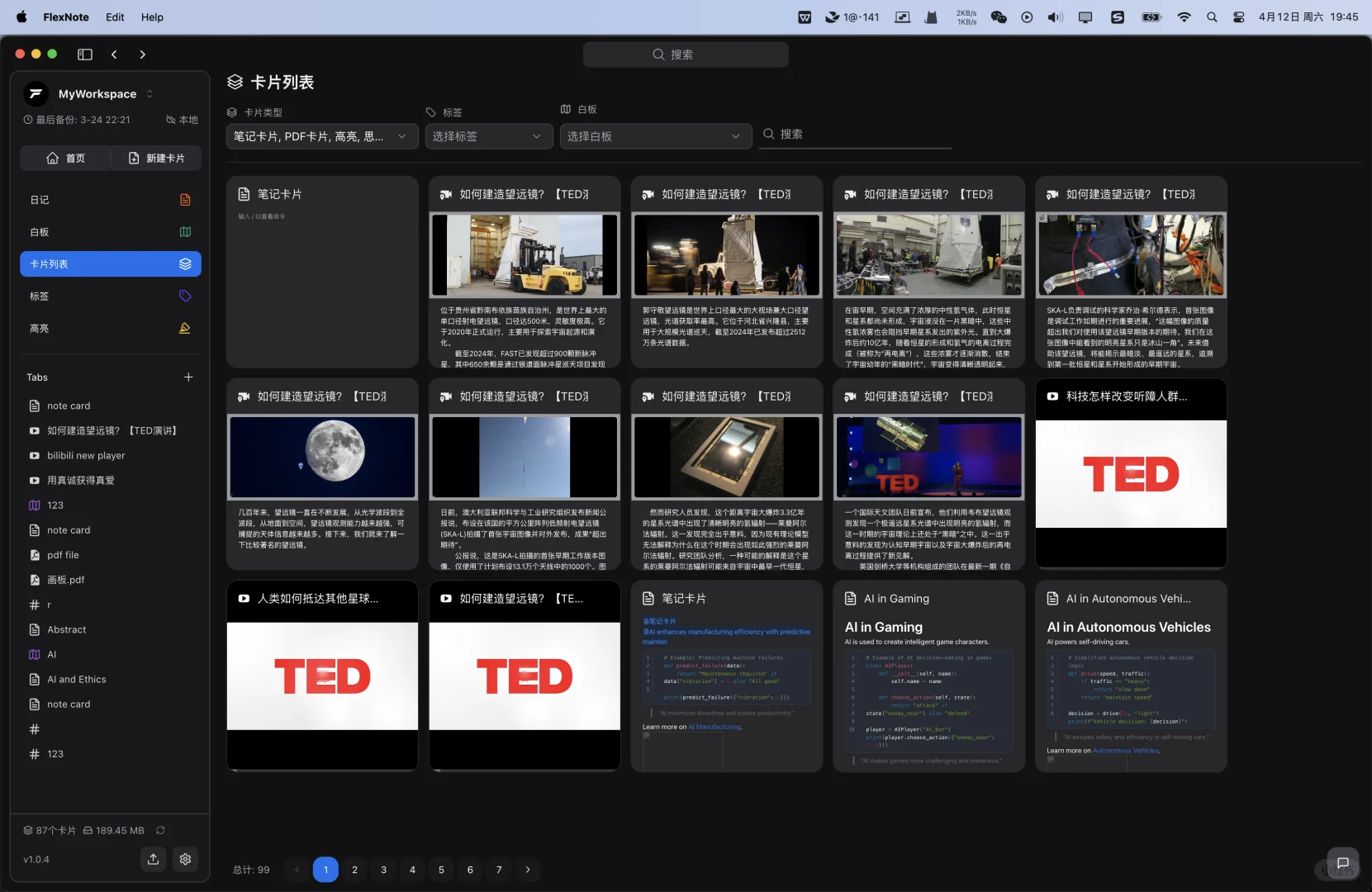Go to page 4 of card list
1372x892 pixels.
[x=412, y=870]
